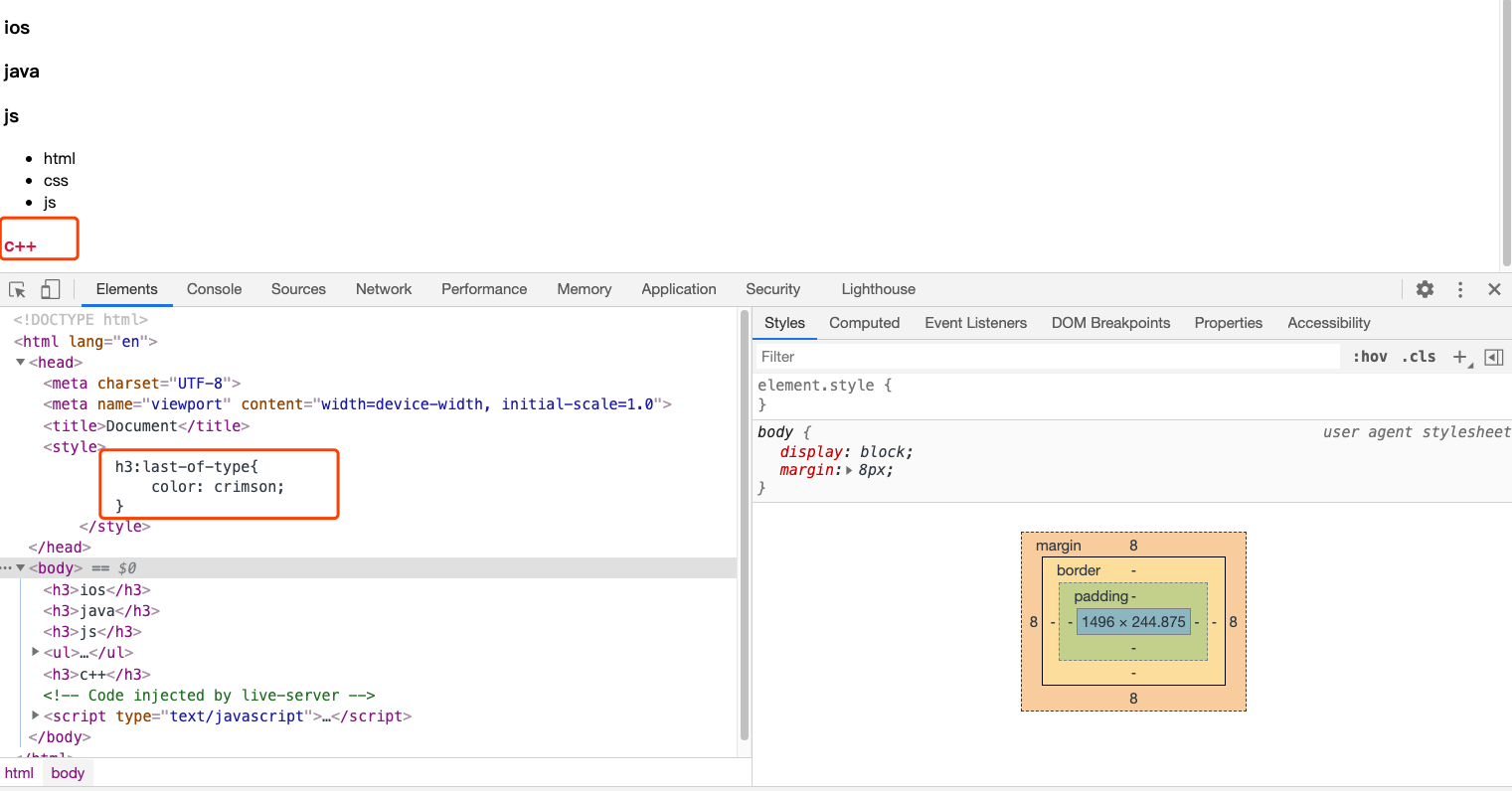Image resolution: width=1512 pixels, height=791 pixels.
Task: Open DevTools settings gear
Action: pos(1425,289)
